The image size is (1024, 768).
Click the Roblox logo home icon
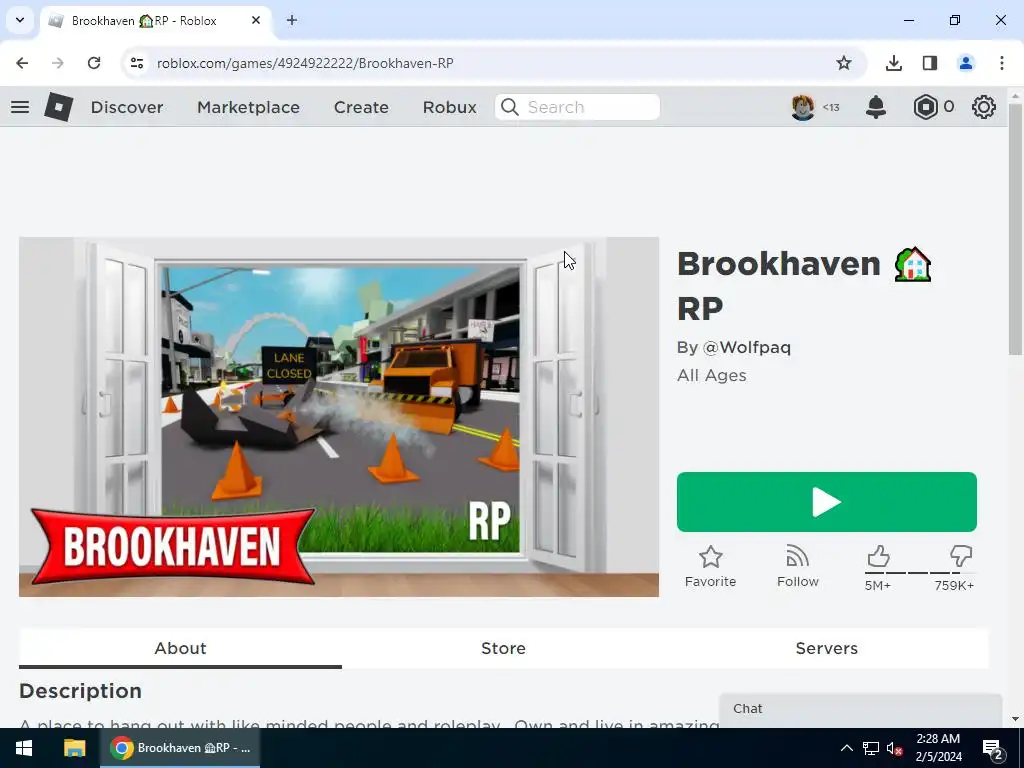point(59,107)
